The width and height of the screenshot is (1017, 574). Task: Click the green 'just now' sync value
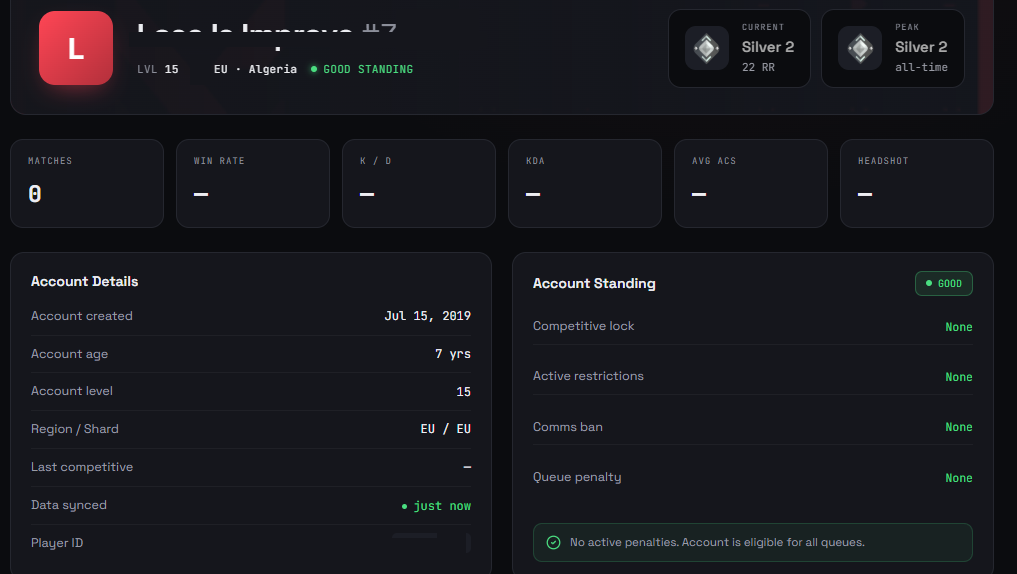click(442, 506)
